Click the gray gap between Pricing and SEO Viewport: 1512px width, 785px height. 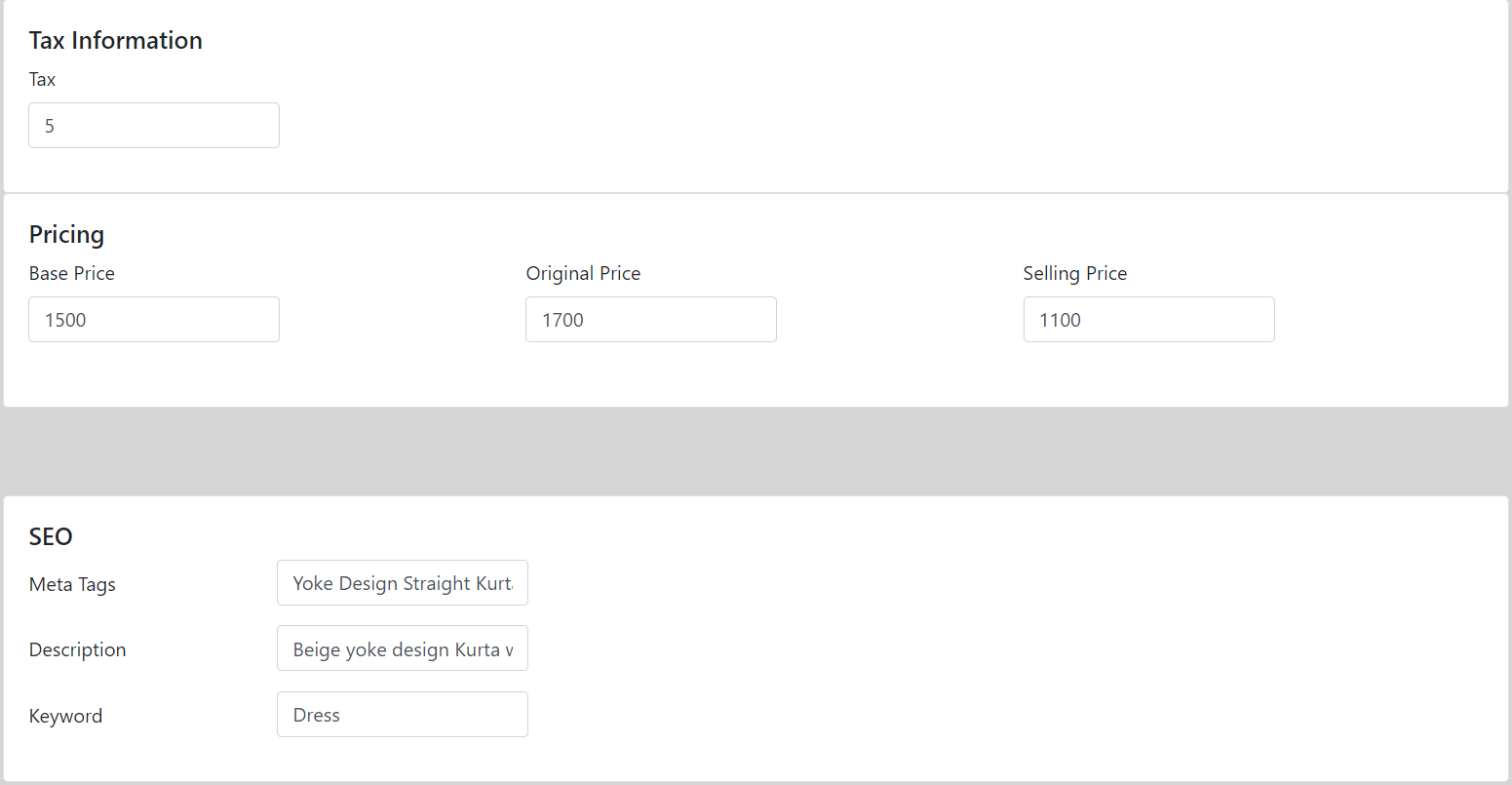click(756, 451)
